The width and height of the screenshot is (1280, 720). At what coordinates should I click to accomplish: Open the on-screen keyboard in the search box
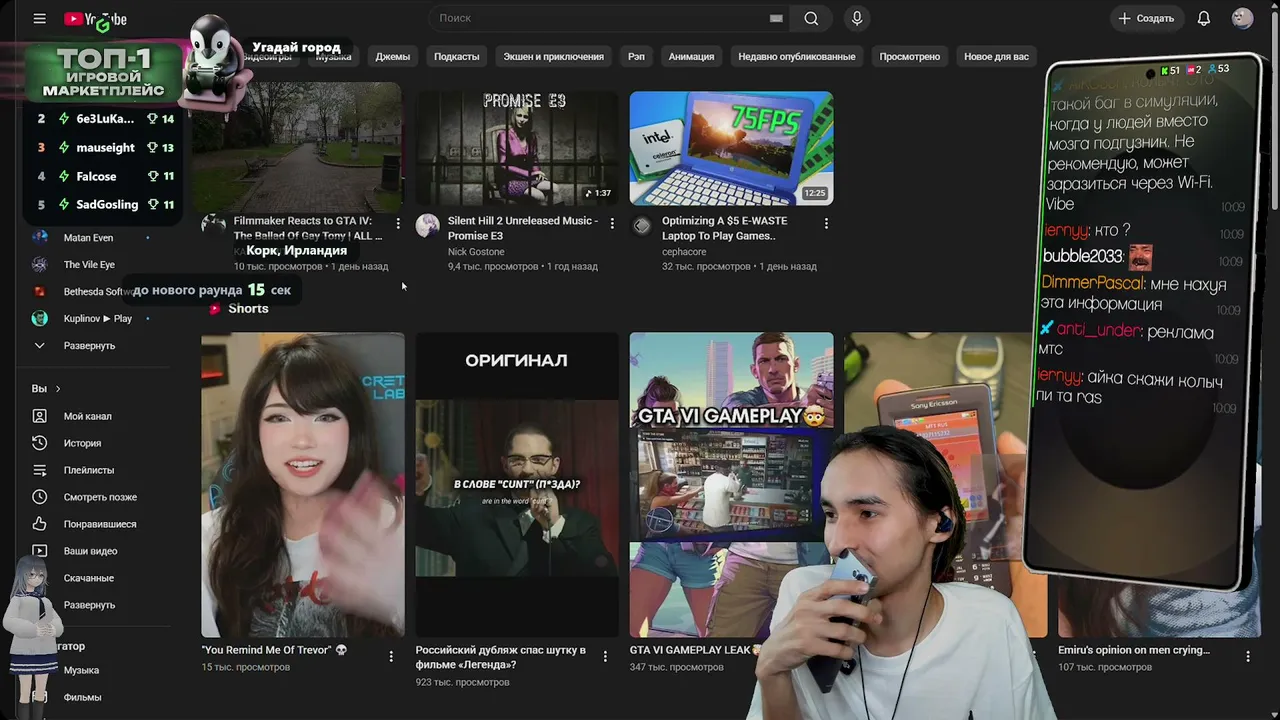coord(776,18)
